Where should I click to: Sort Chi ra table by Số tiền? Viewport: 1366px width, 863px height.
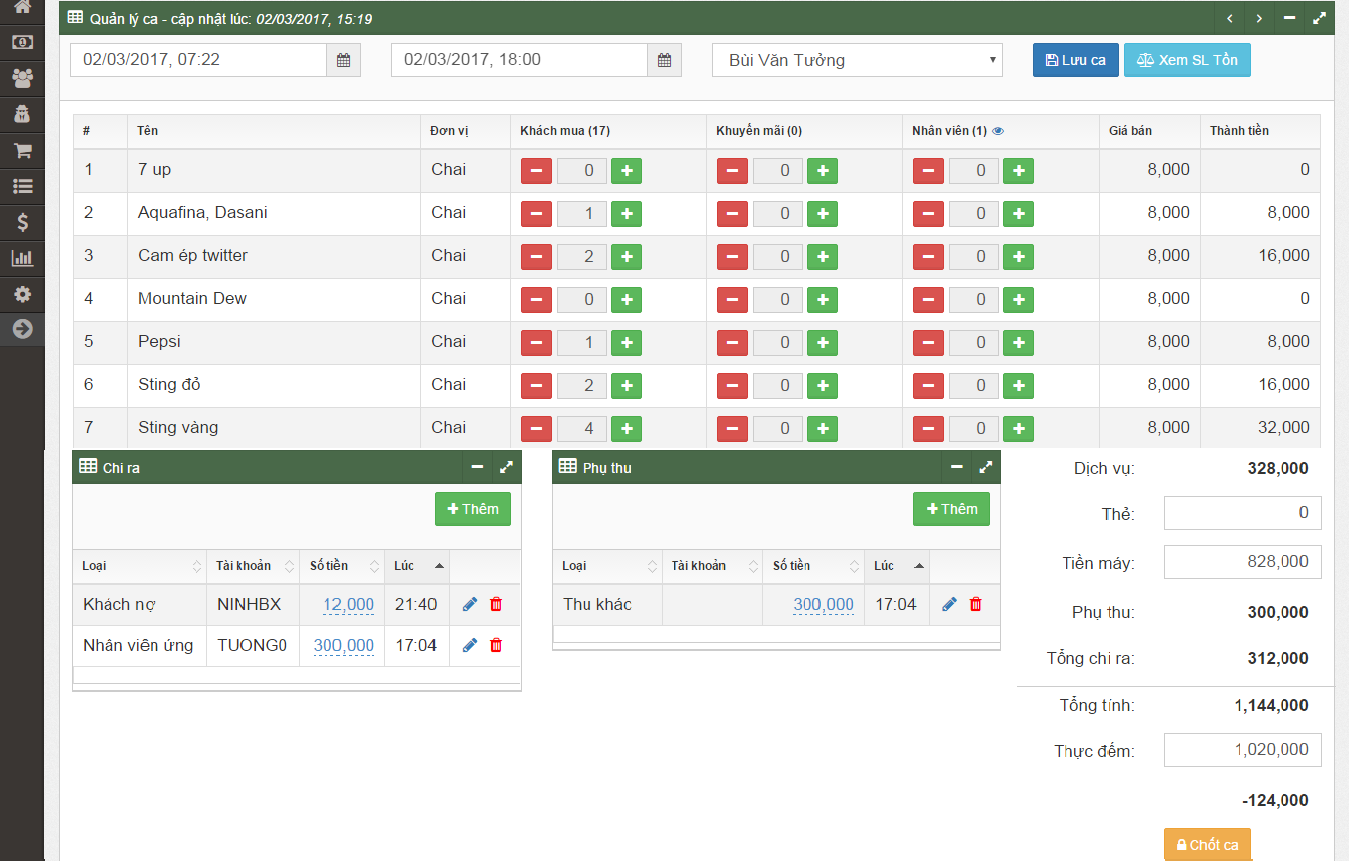341,566
